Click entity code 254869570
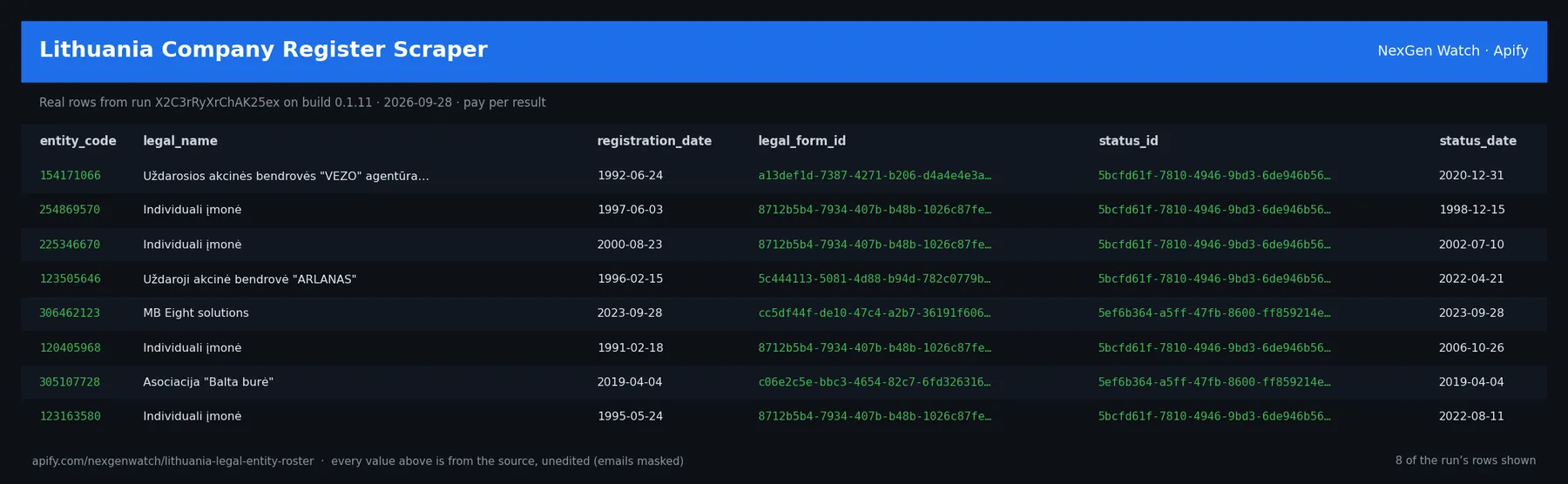This screenshot has height=484, width=1568. pyautogui.click(x=70, y=210)
